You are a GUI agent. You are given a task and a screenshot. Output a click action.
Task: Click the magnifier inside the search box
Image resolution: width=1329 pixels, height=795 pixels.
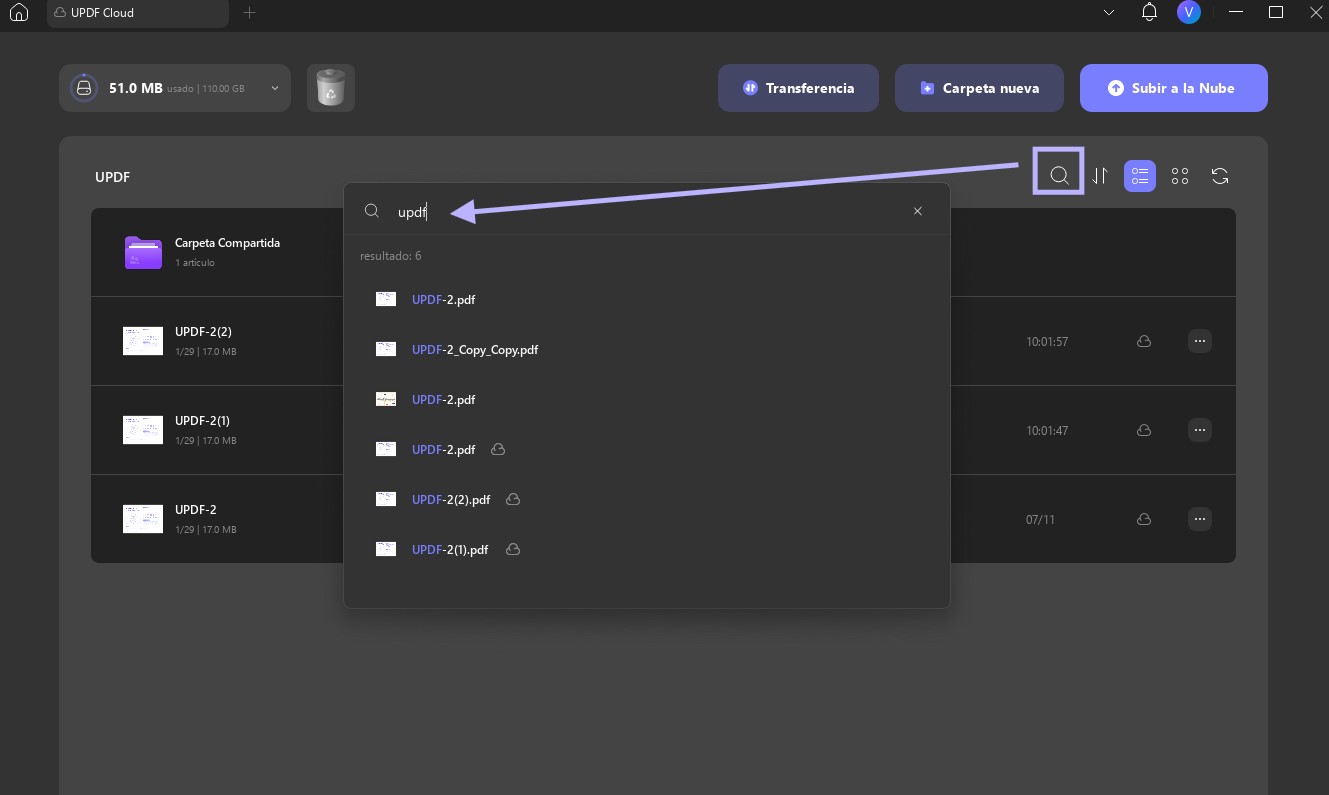click(x=371, y=211)
